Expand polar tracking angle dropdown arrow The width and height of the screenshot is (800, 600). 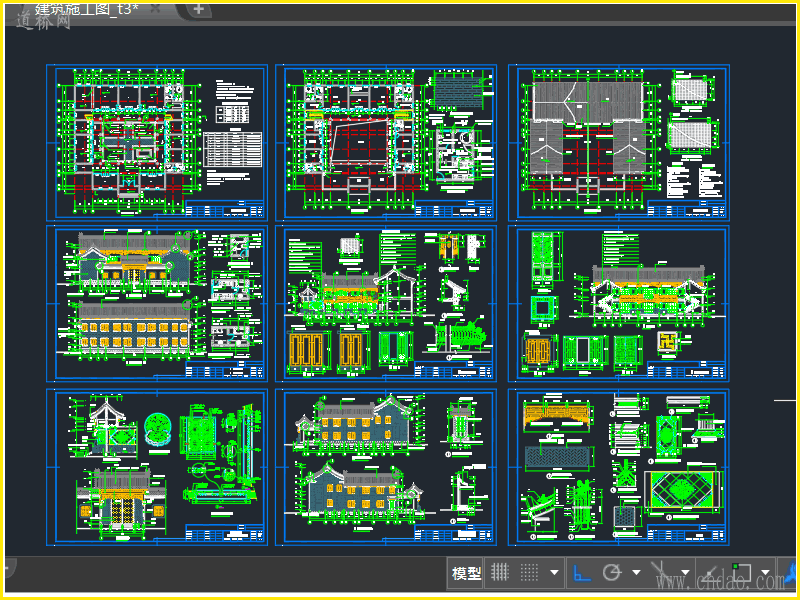coord(635,574)
